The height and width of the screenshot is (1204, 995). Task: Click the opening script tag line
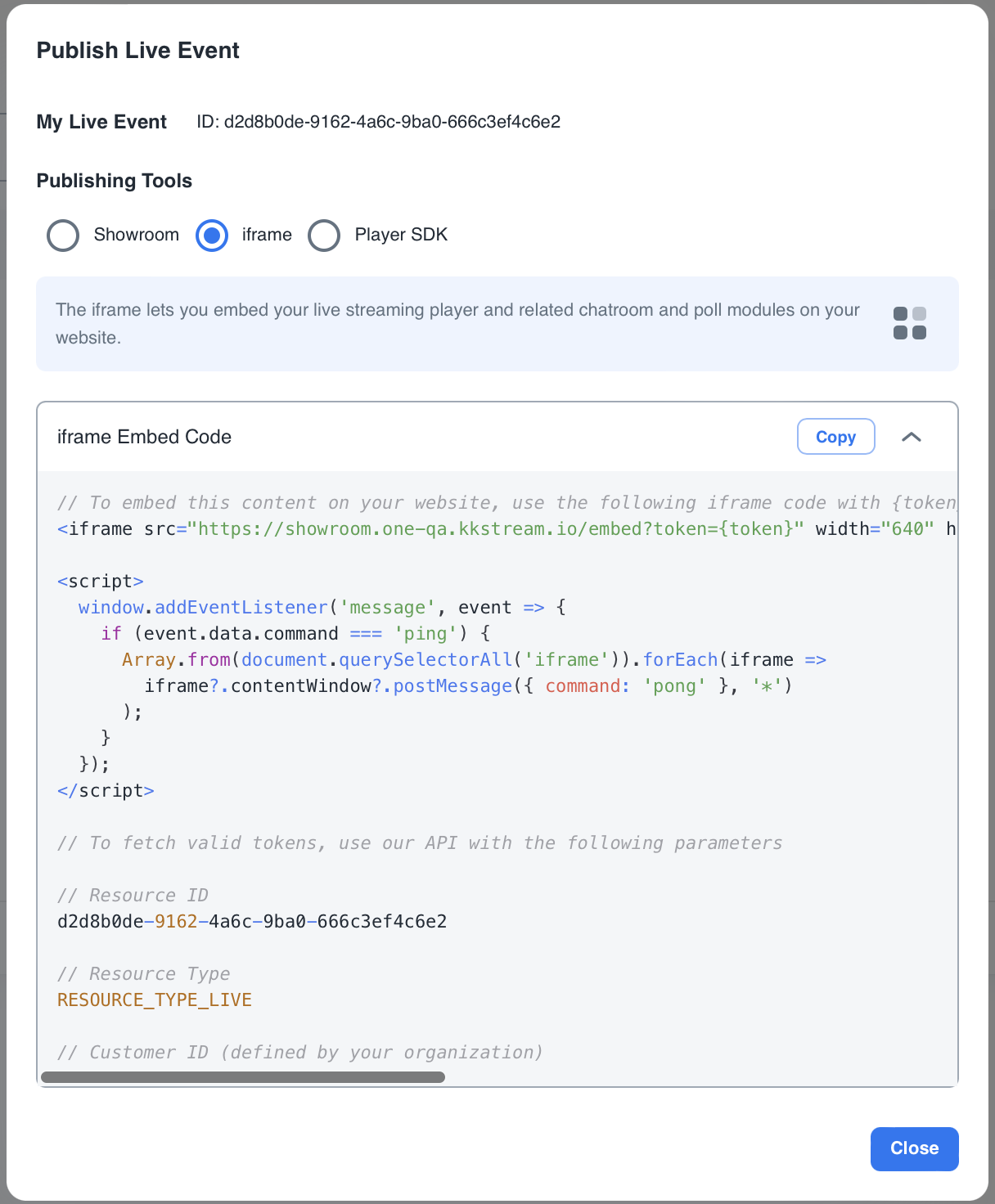[x=101, y=582]
